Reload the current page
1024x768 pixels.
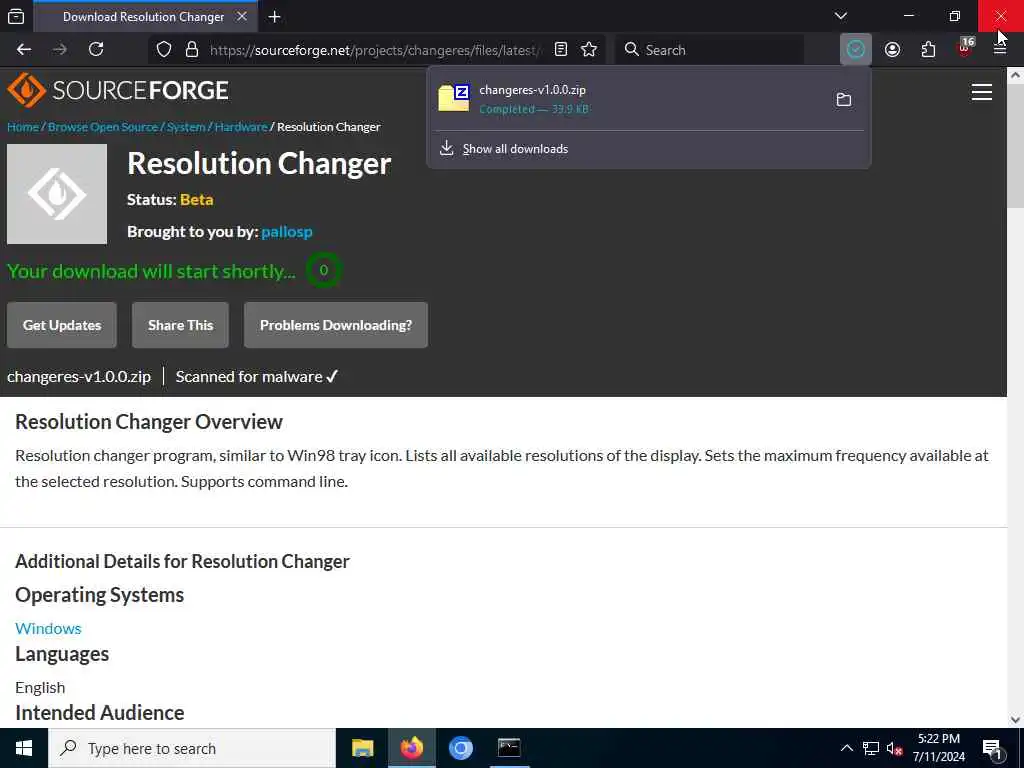[x=96, y=50]
